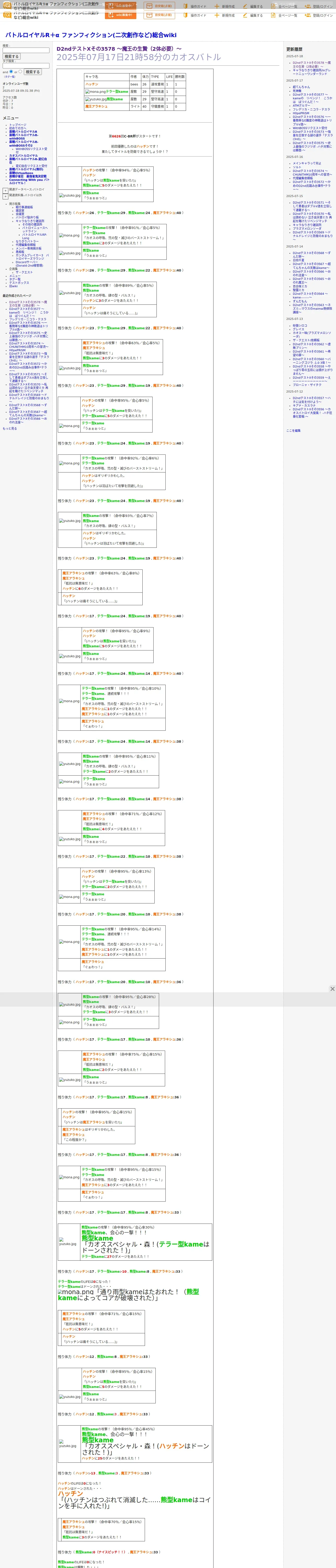Open 直轄Virtualboss in the menu
Image resolution: width=336 pixels, height=1568 pixels.
21,173
